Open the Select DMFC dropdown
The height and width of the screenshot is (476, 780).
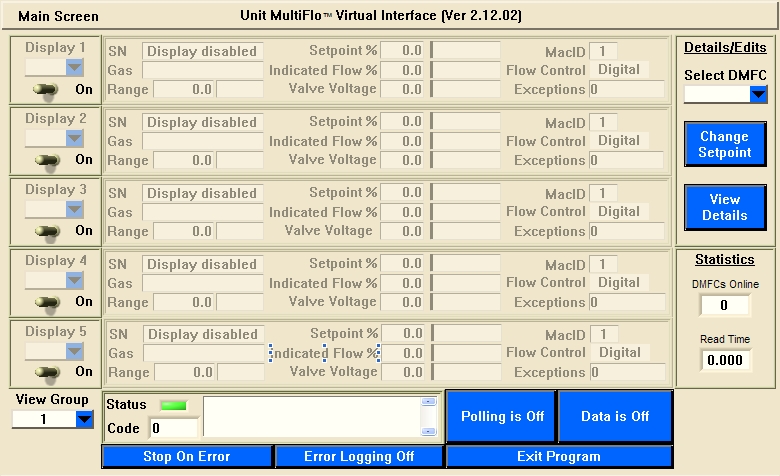coord(758,94)
